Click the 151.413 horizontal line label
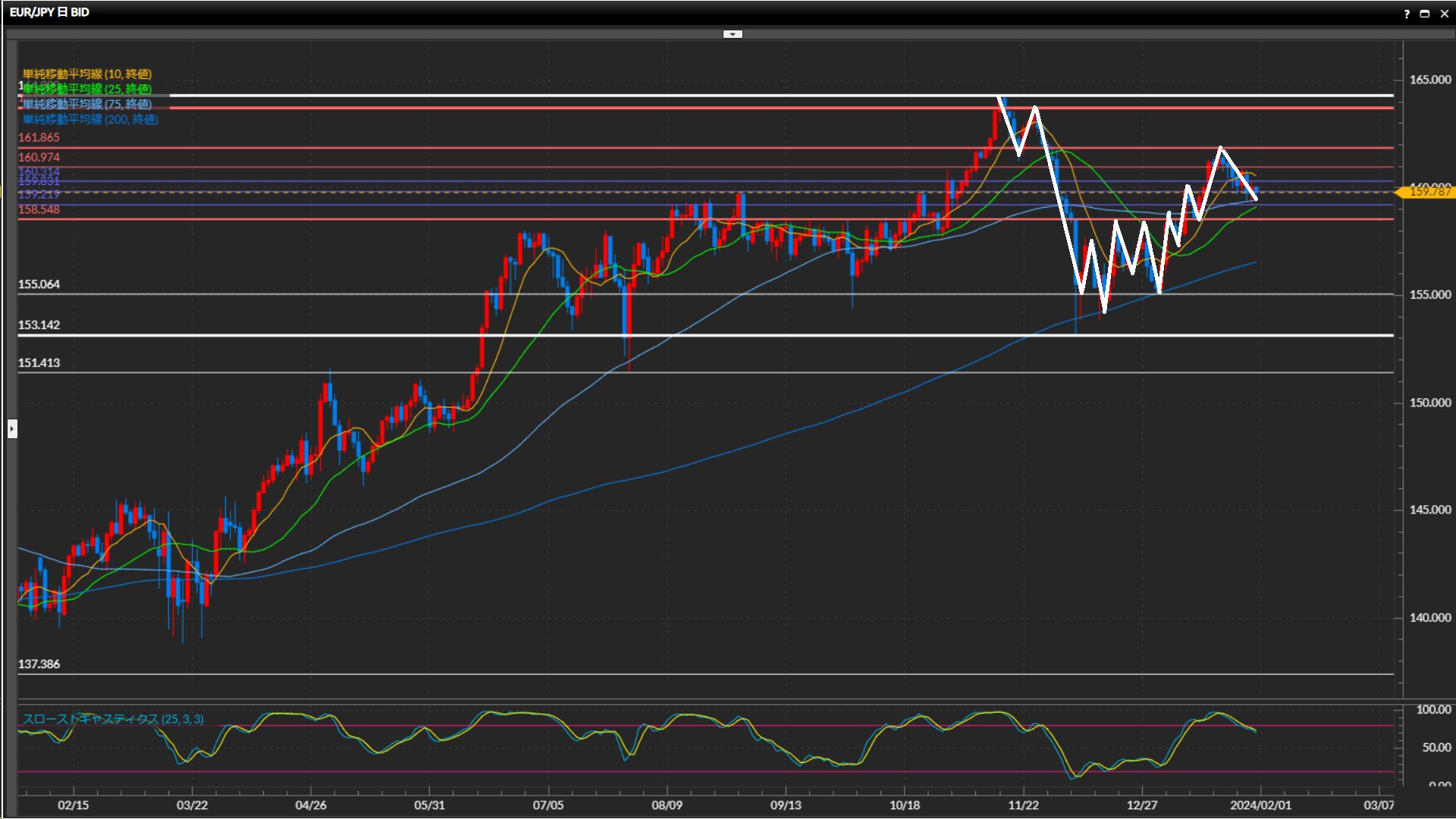The height and width of the screenshot is (819, 1456). point(39,362)
